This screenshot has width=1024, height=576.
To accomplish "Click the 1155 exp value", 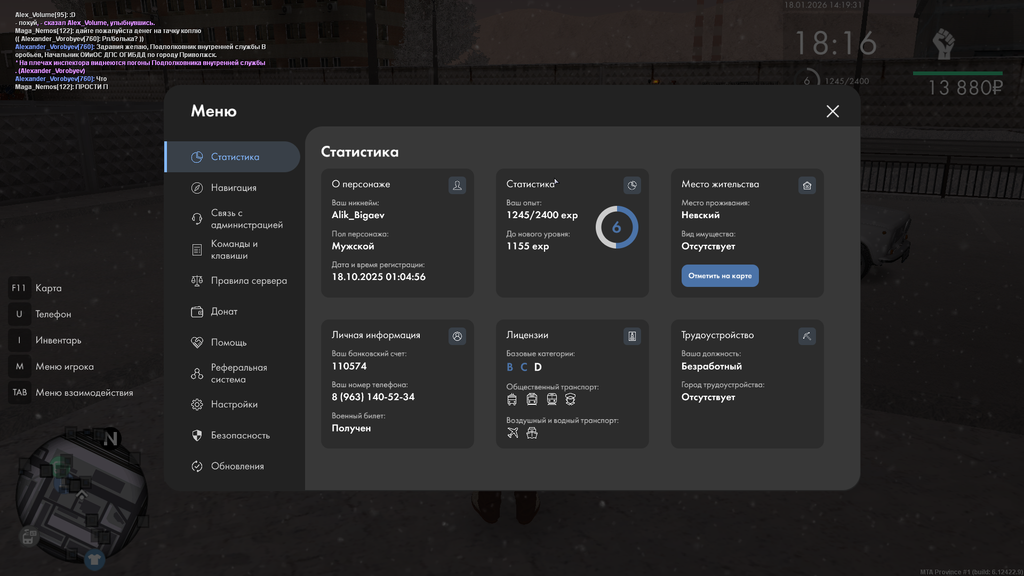I will pyautogui.click(x=528, y=246).
